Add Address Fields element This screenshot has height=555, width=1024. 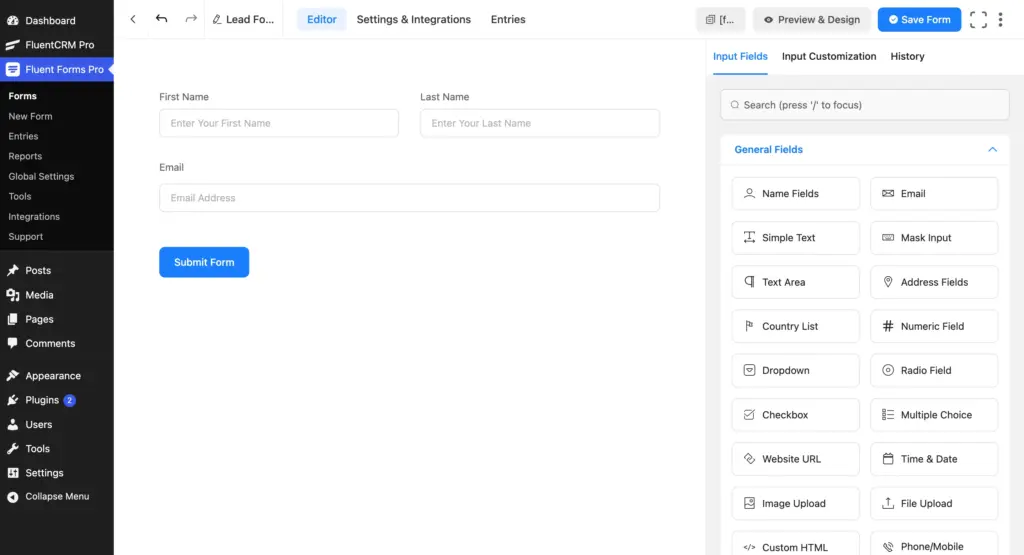pos(934,282)
